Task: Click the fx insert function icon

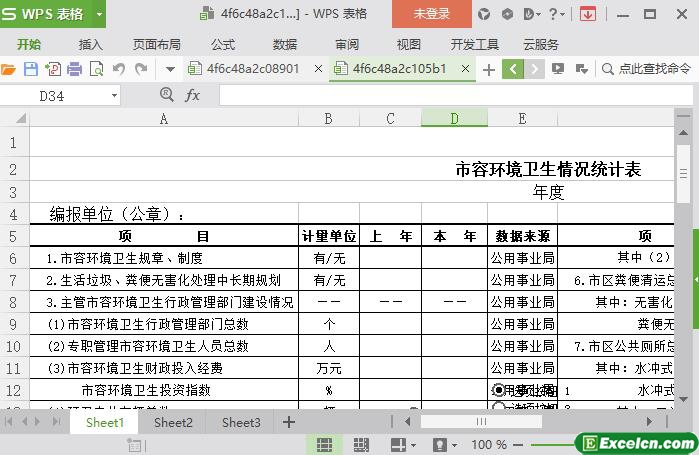Action: [192, 95]
